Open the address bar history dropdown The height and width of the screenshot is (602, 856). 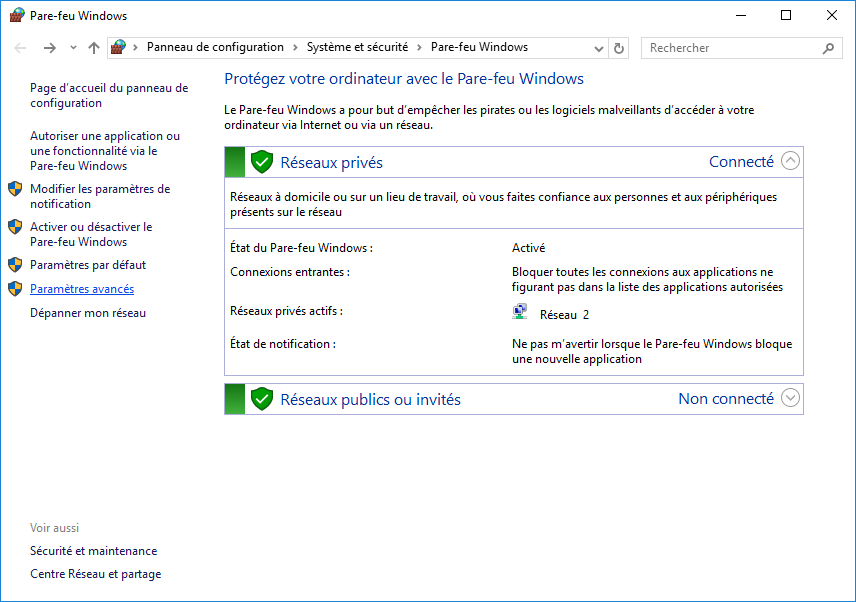(x=599, y=49)
